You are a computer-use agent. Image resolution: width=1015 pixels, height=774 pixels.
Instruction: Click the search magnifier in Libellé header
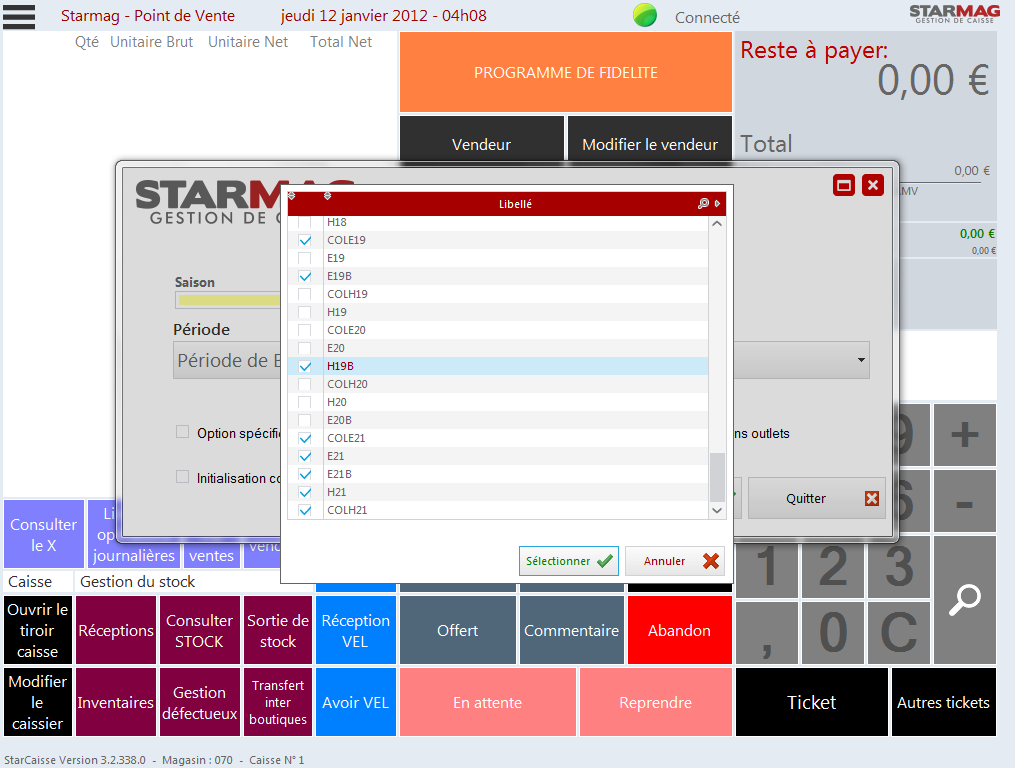pos(704,203)
